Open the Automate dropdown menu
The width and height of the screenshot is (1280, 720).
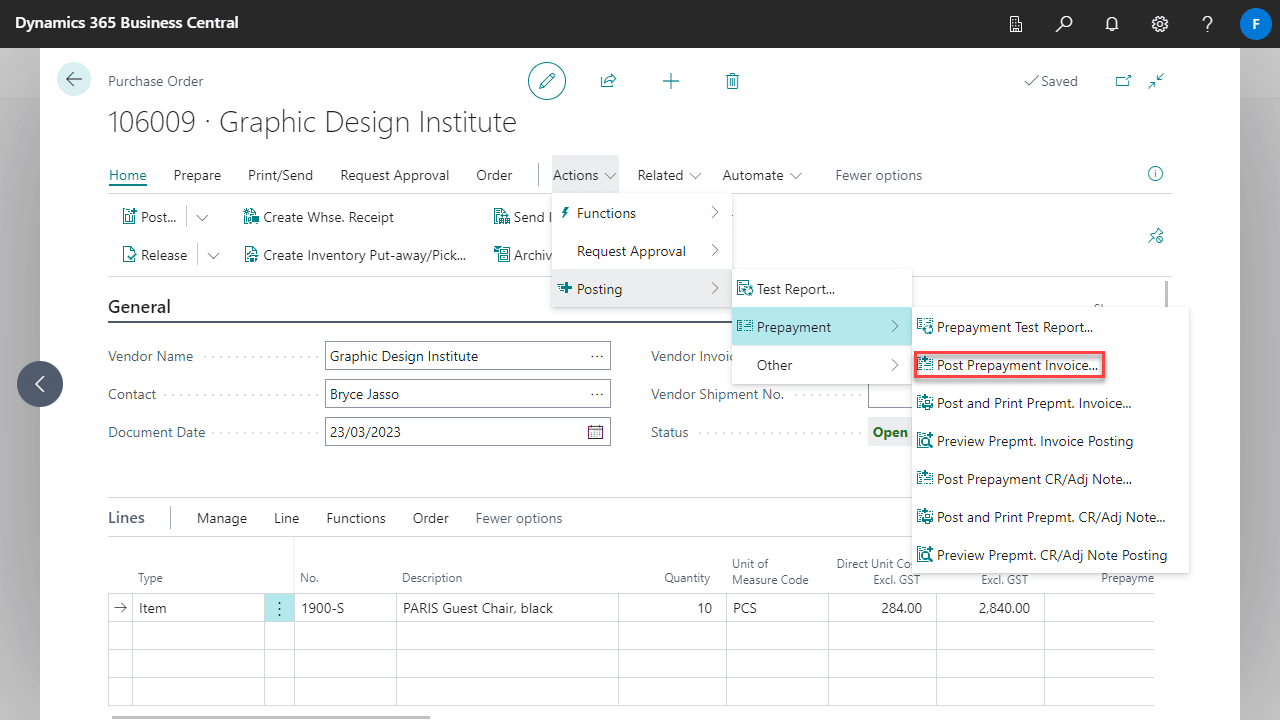762,175
